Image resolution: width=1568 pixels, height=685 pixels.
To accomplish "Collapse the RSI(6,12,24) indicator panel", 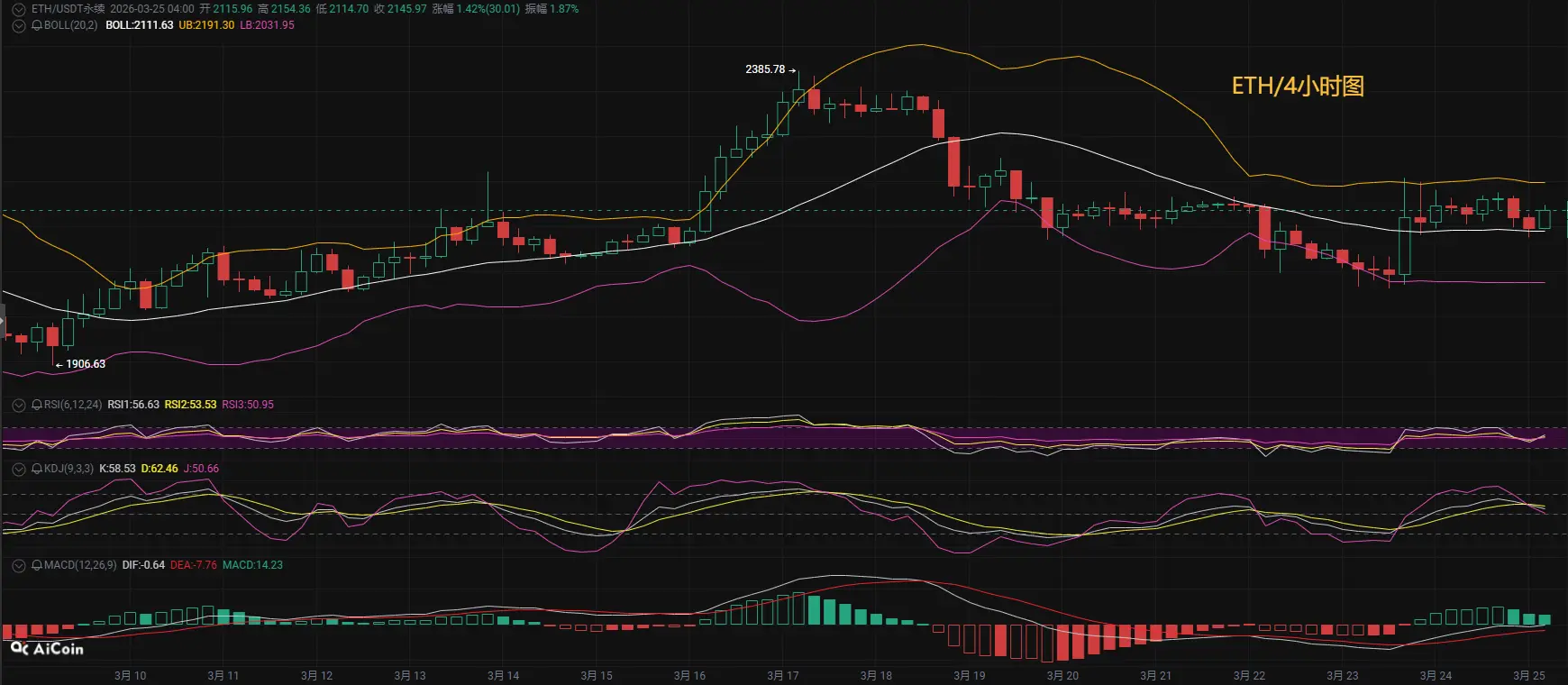I will 18,405.
